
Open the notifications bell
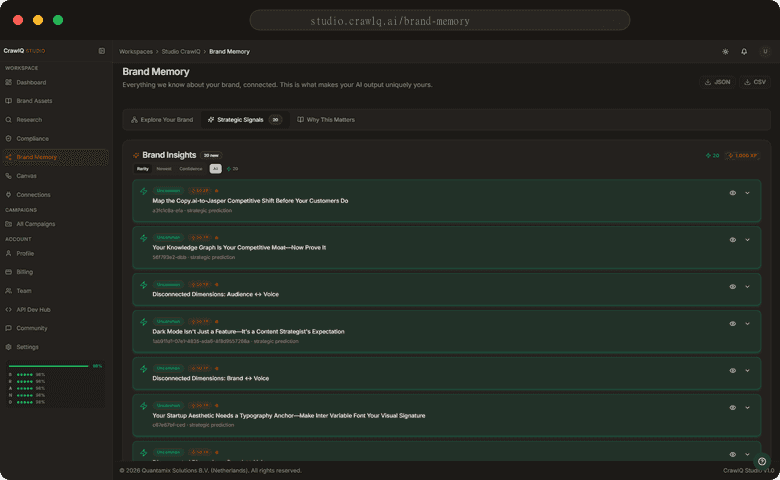(x=744, y=52)
